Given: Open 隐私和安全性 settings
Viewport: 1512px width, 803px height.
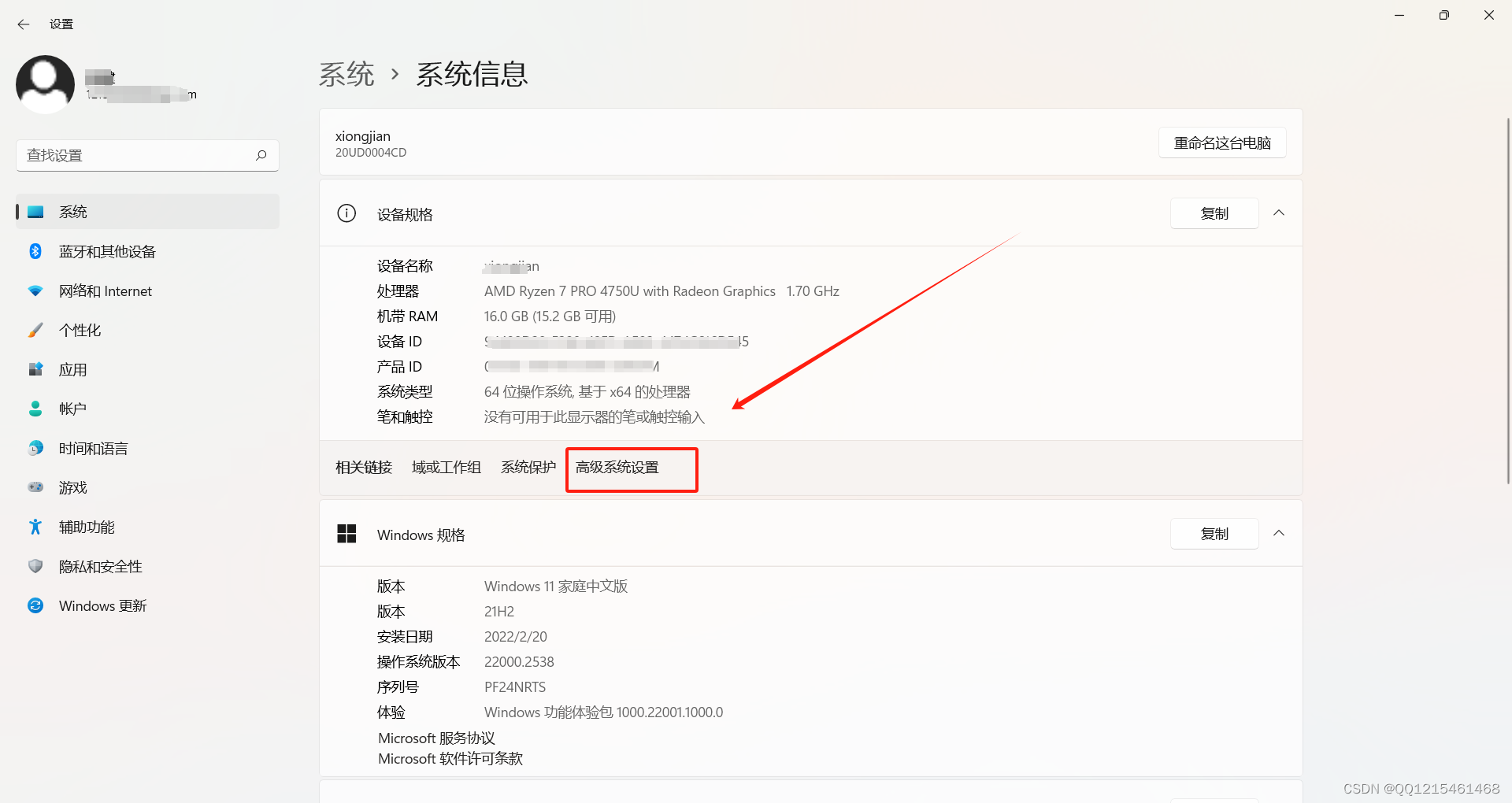Looking at the screenshot, I should 147,566.
